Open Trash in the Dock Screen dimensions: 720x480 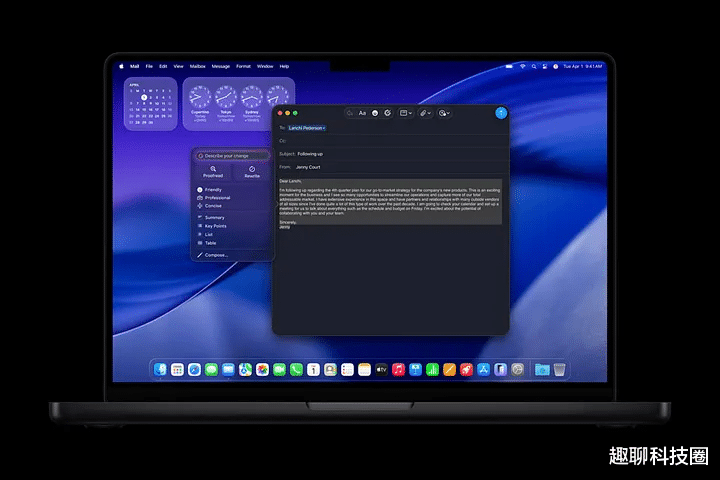559,369
